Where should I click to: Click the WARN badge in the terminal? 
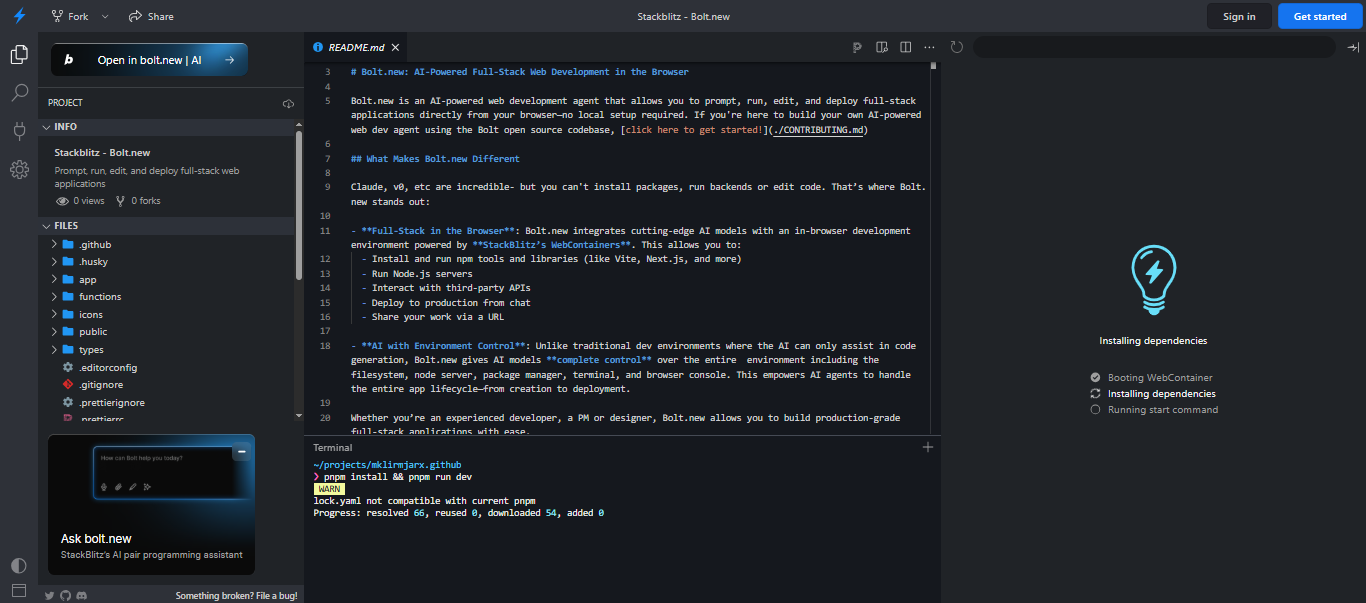point(329,489)
